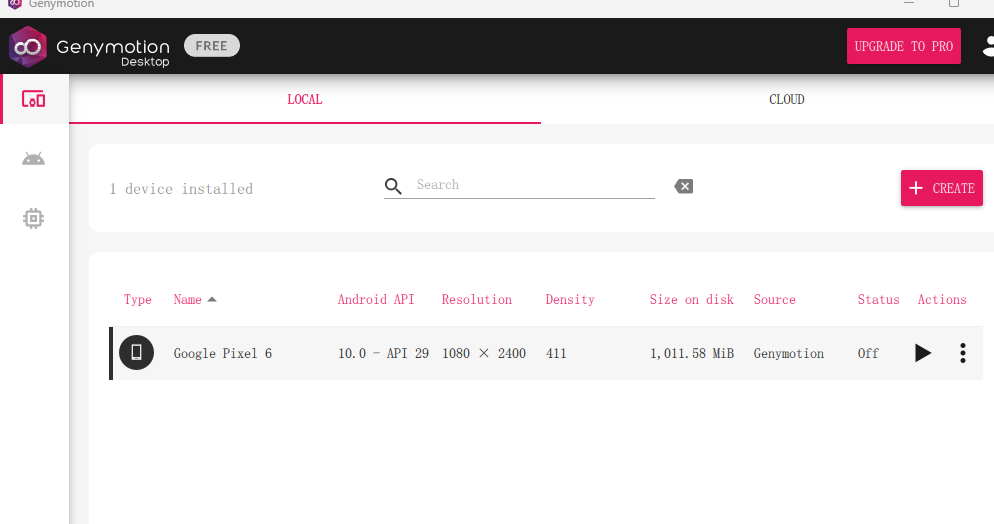Sort by Android API column header
This screenshot has width=994, height=524.
coord(376,300)
